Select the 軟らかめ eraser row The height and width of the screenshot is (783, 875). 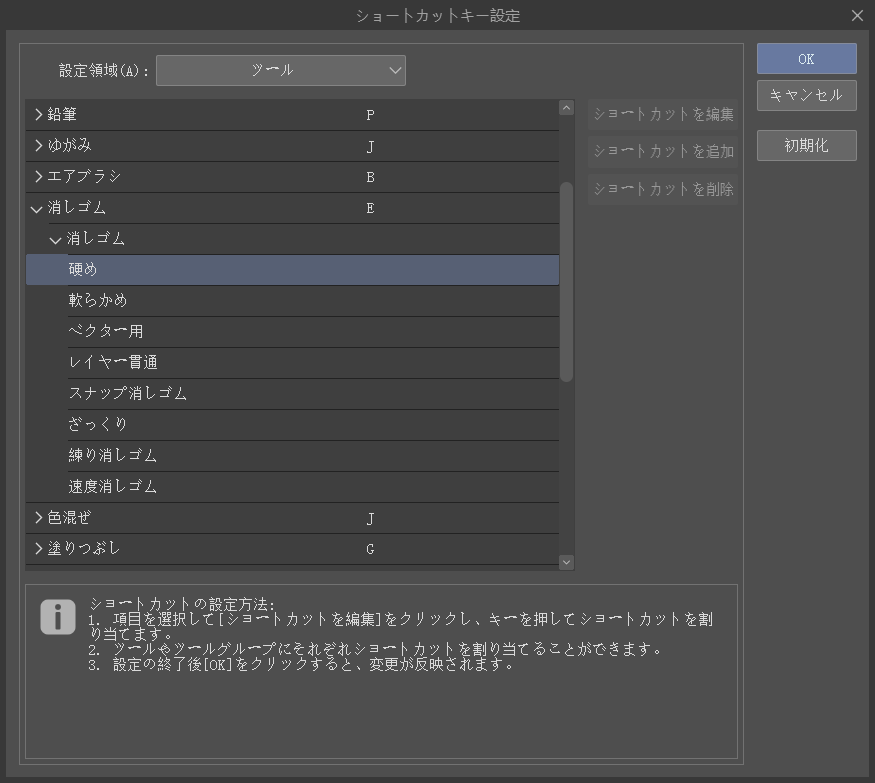[x=292, y=301]
